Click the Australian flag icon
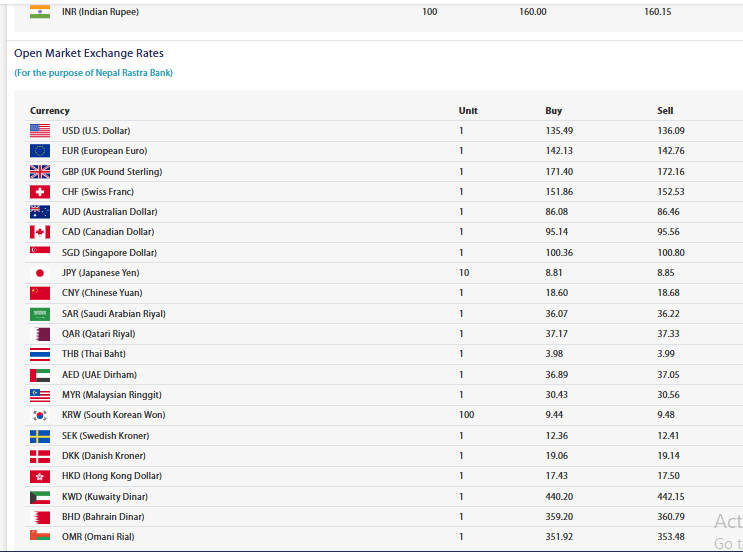The height and width of the screenshot is (552, 743). (40, 212)
